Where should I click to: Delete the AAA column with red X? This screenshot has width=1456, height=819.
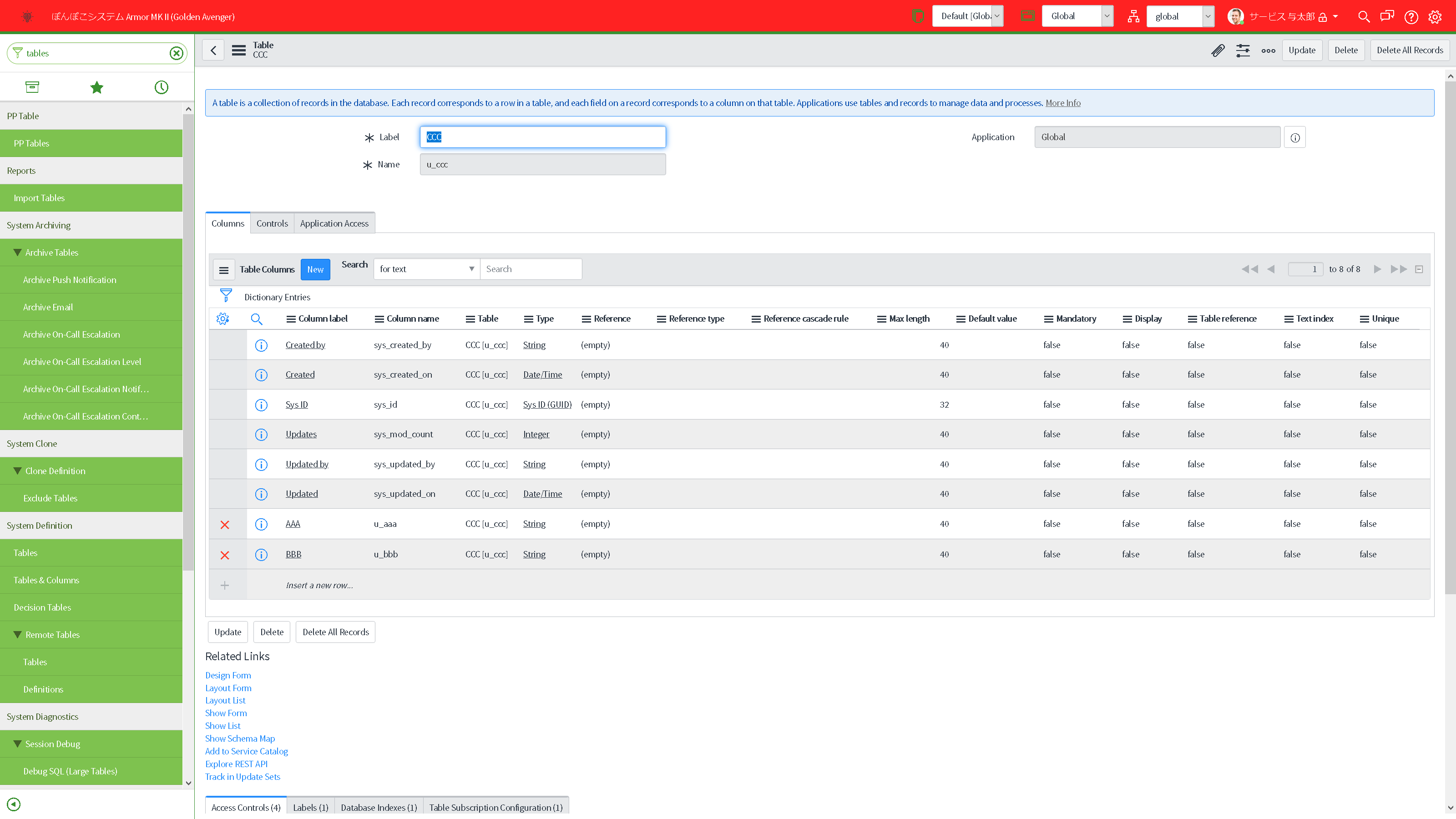225,525
